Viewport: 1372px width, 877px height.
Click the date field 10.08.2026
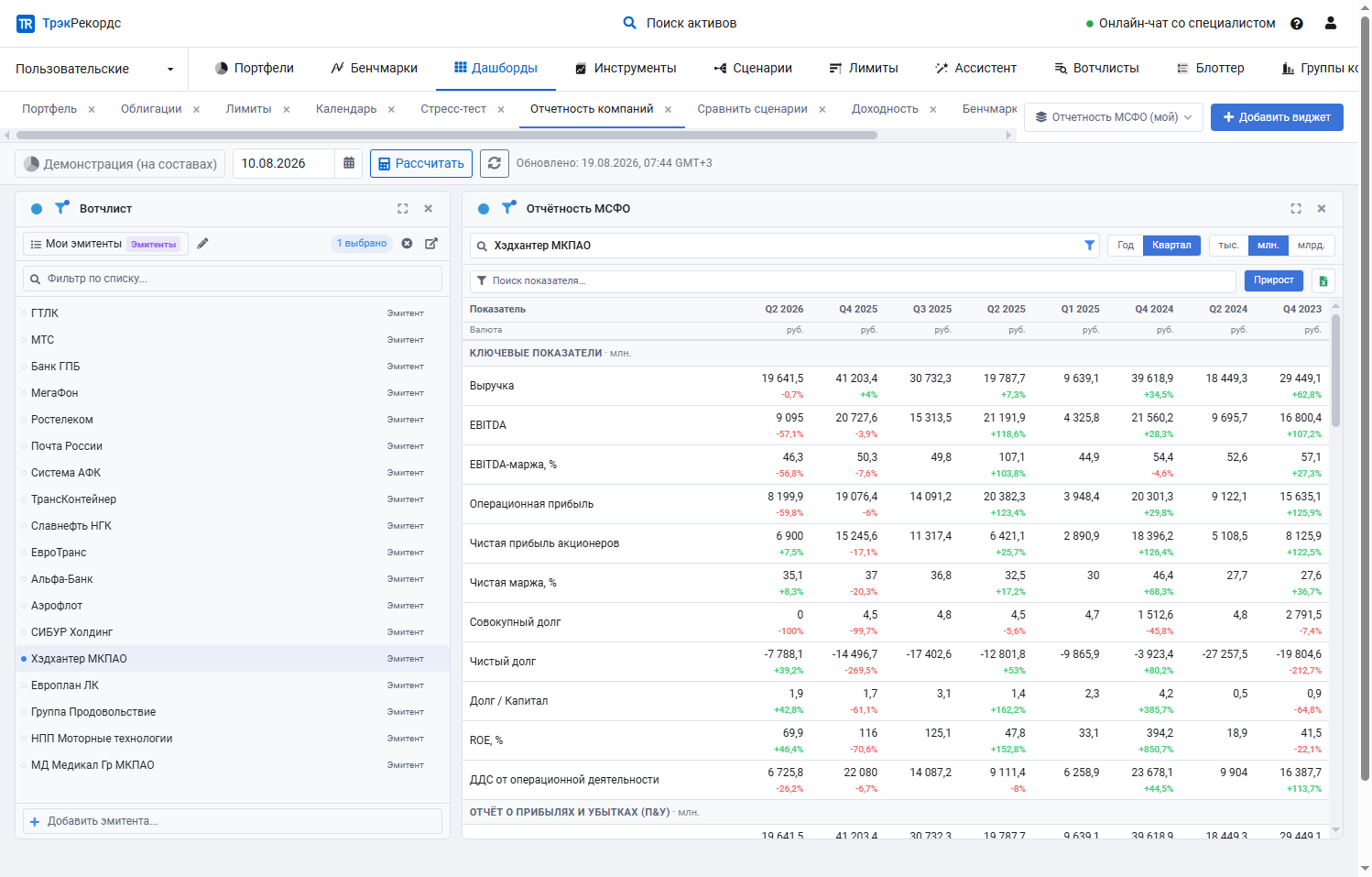284,163
